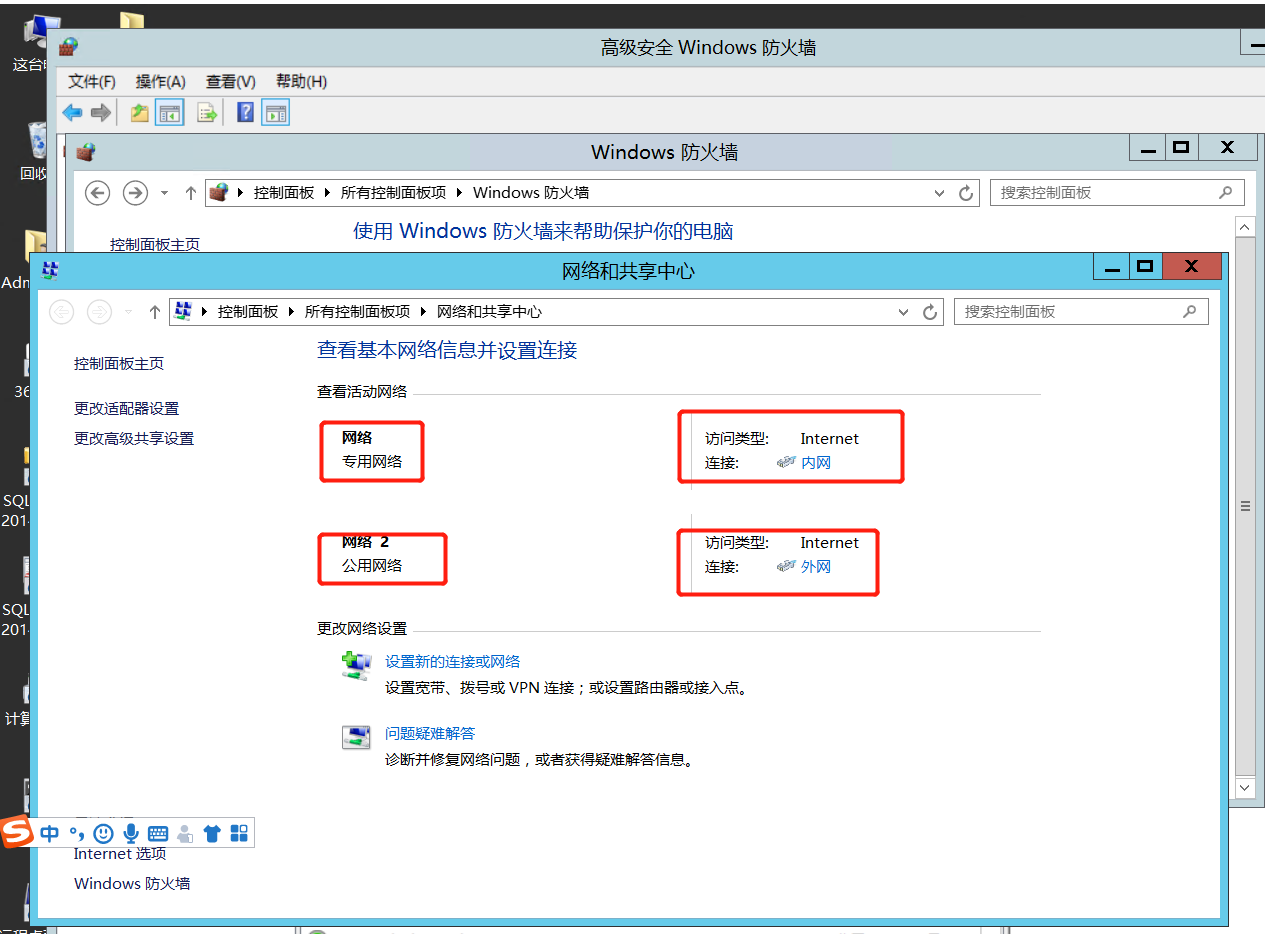Screen dimensions: 1265x934
Task: Click the back arrow in Advanced Firewall toolbar
Action: 72,113
